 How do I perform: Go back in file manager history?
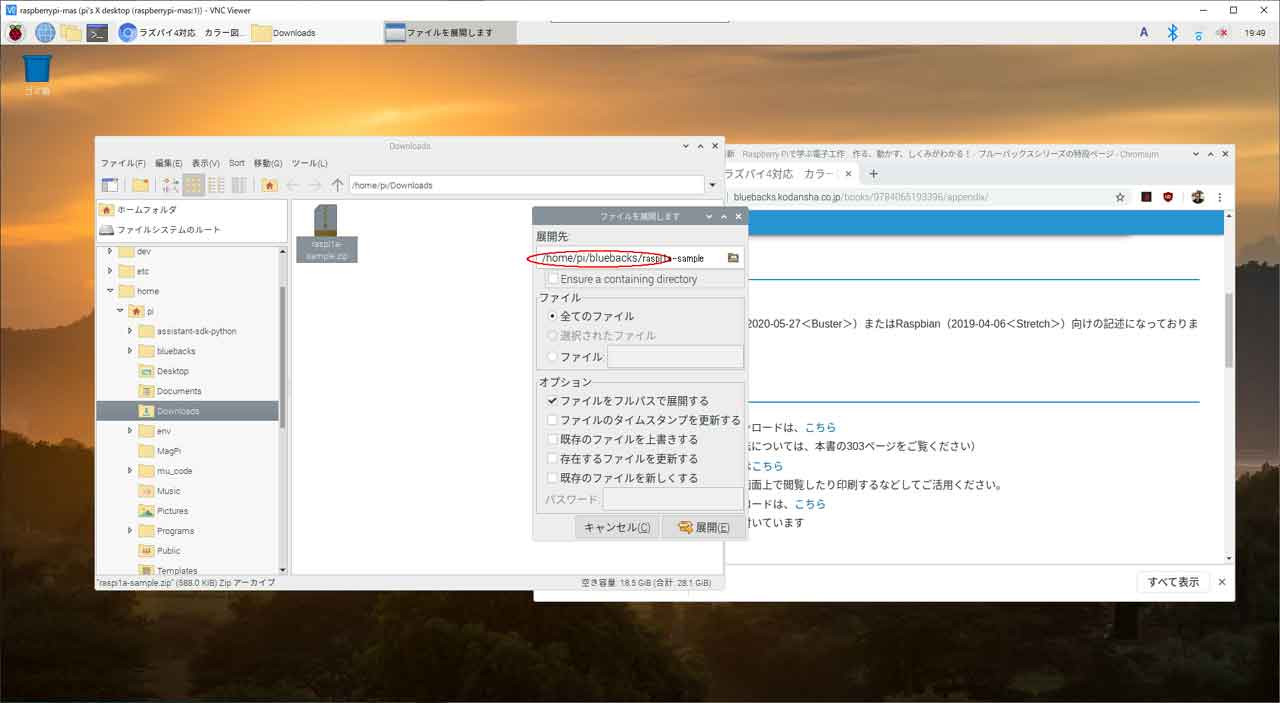pyautogui.click(x=292, y=185)
